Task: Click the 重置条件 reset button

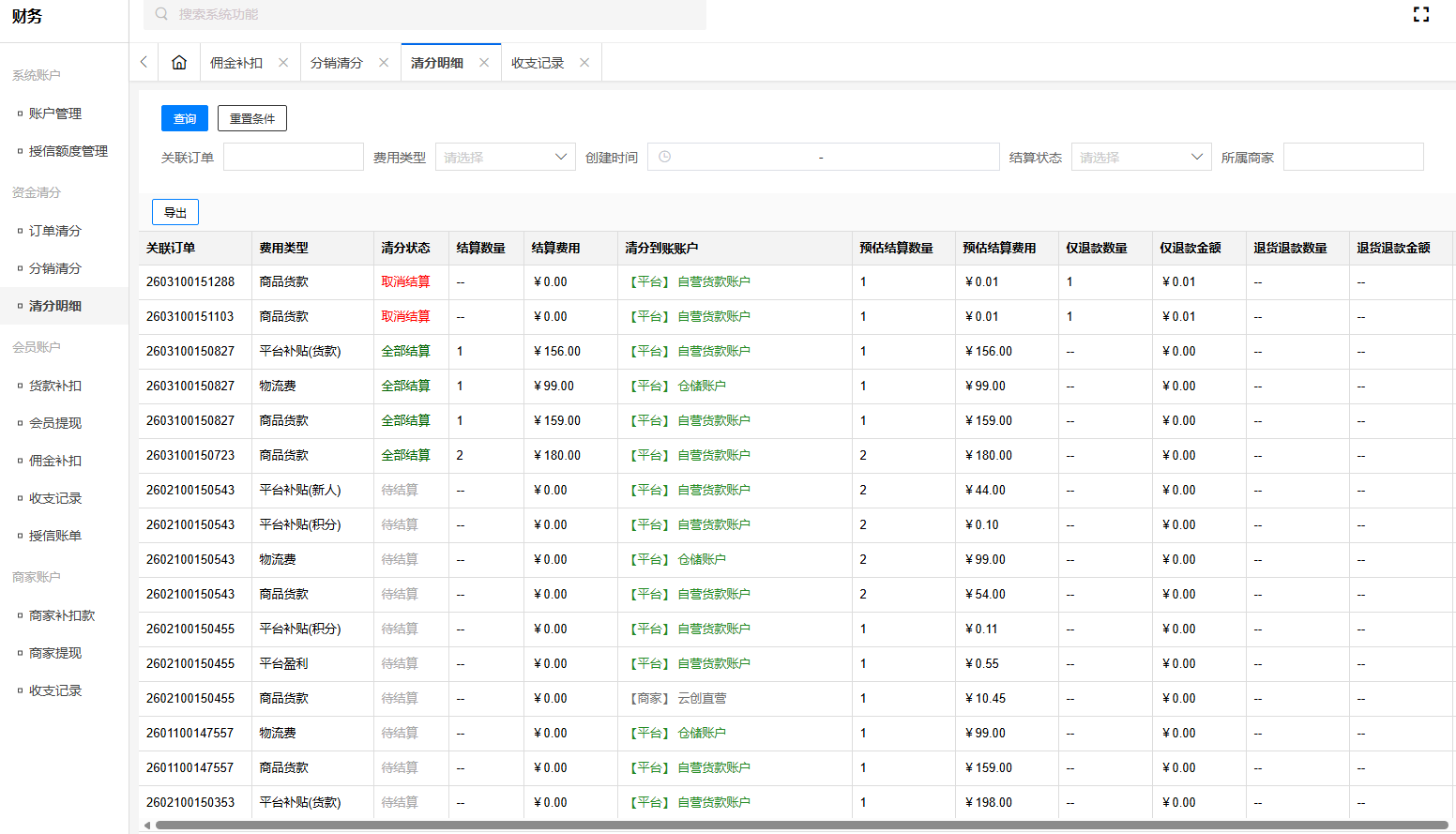Action: (251, 118)
